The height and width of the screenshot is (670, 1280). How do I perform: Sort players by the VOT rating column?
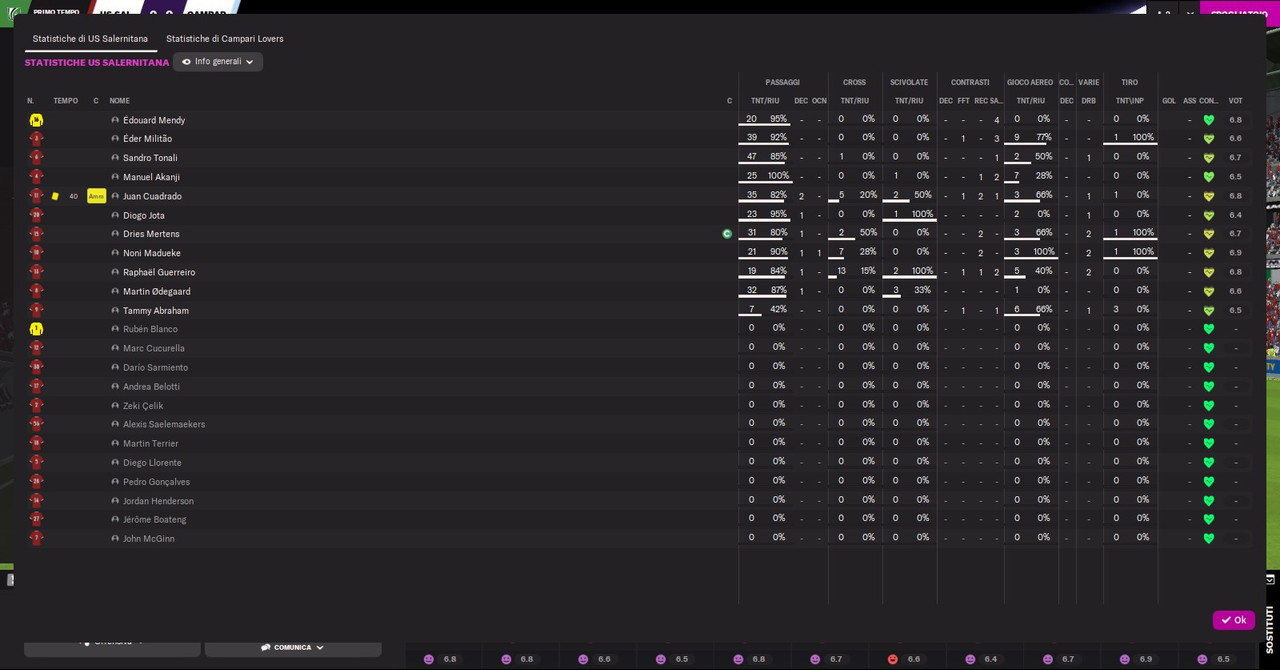[1235, 101]
